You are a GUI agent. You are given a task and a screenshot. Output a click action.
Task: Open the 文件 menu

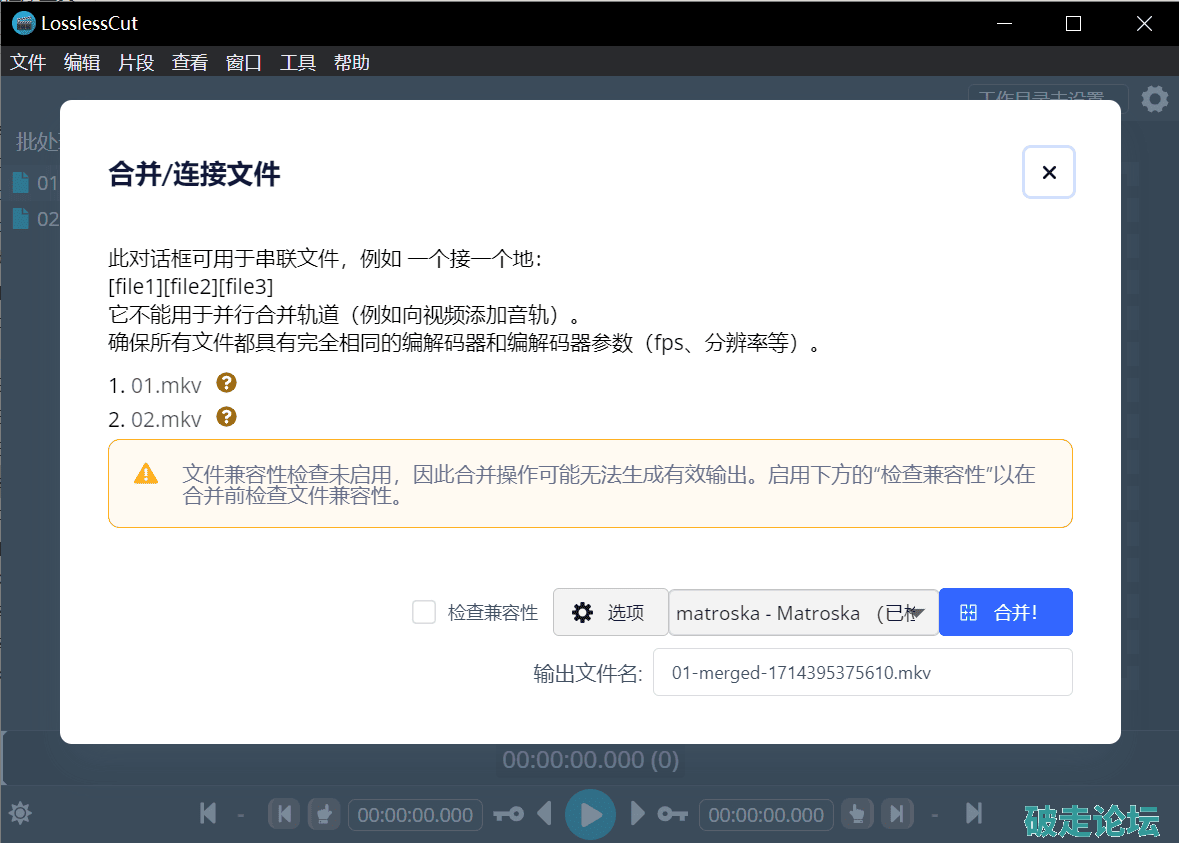28,63
